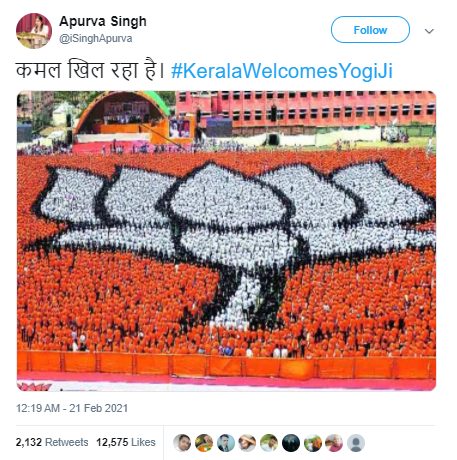
Task: Expand the tweet options chevron
Action: click(429, 31)
